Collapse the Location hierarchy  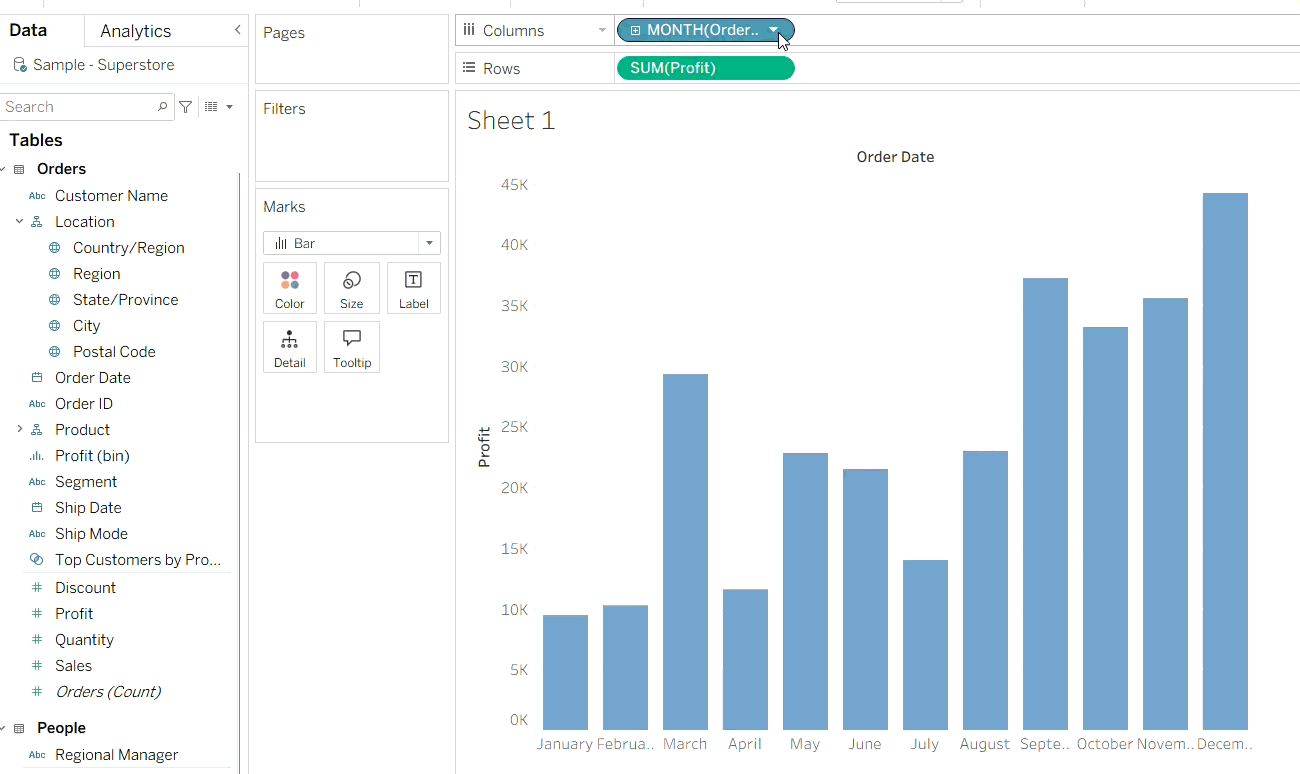click(19, 222)
